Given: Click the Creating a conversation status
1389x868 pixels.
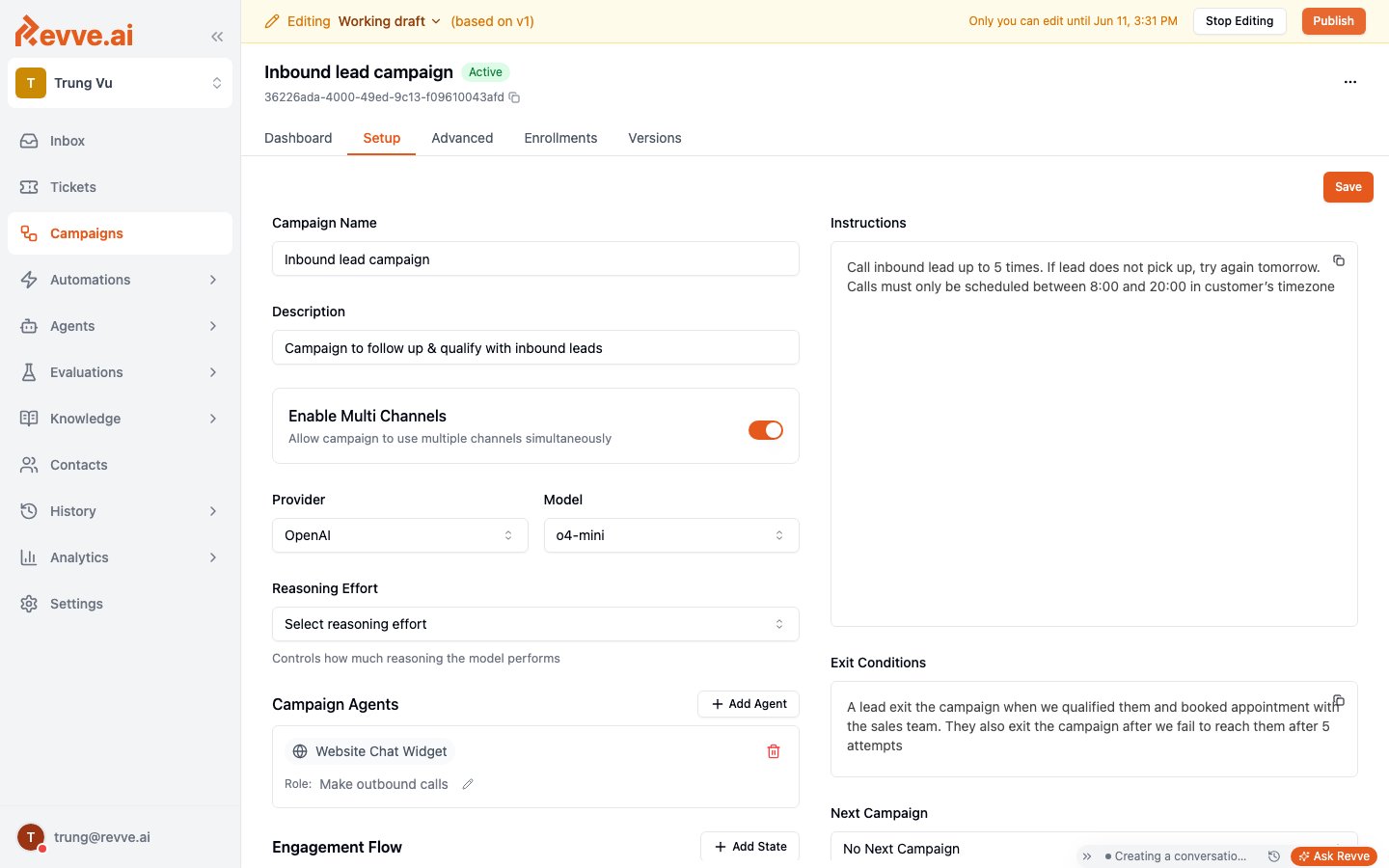Looking at the screenshot, I should point(1176,856).
